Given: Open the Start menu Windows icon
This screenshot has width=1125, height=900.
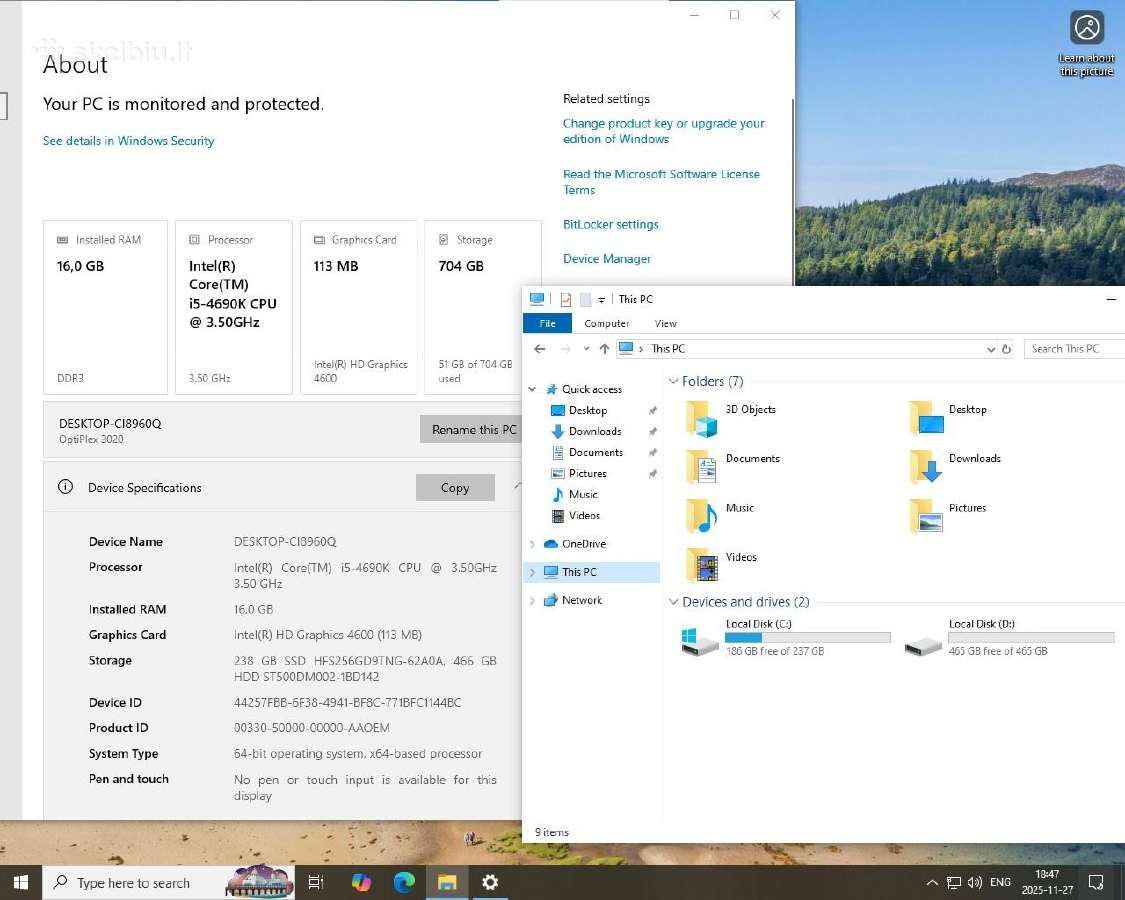Looking at the screenshot, I should tap(21, 882).
